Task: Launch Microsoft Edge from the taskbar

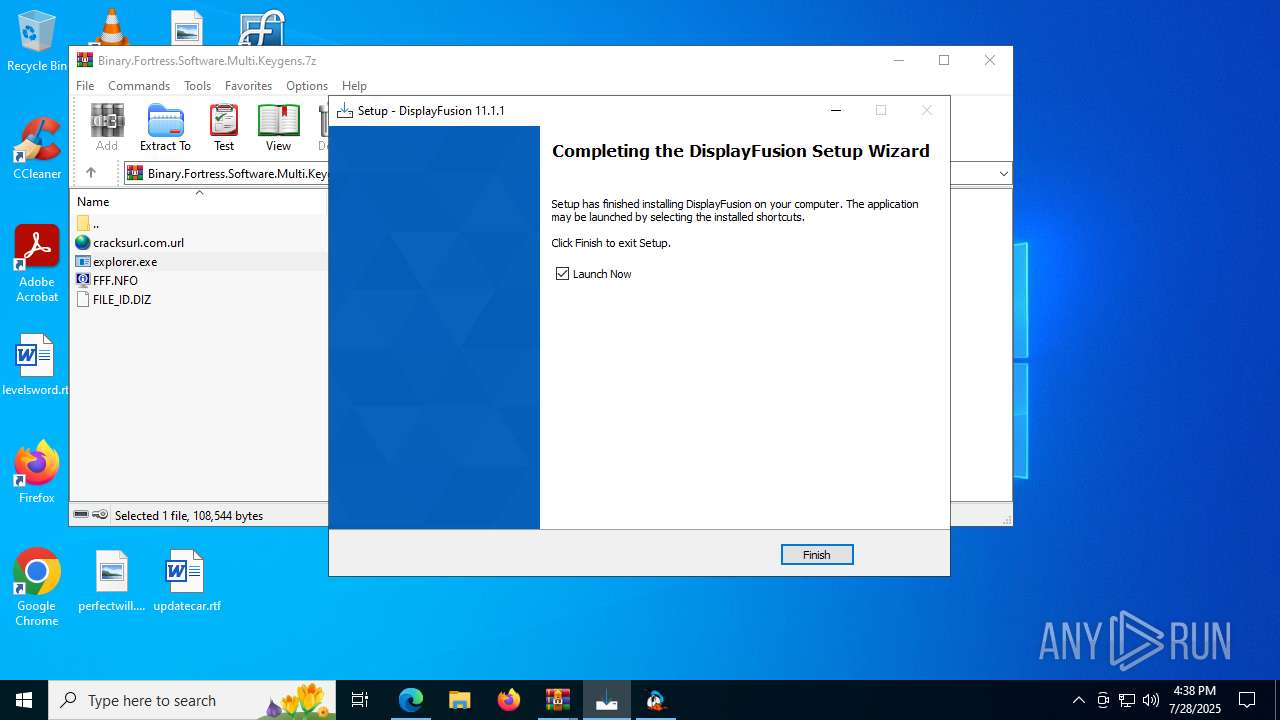Action: point(411,700)
